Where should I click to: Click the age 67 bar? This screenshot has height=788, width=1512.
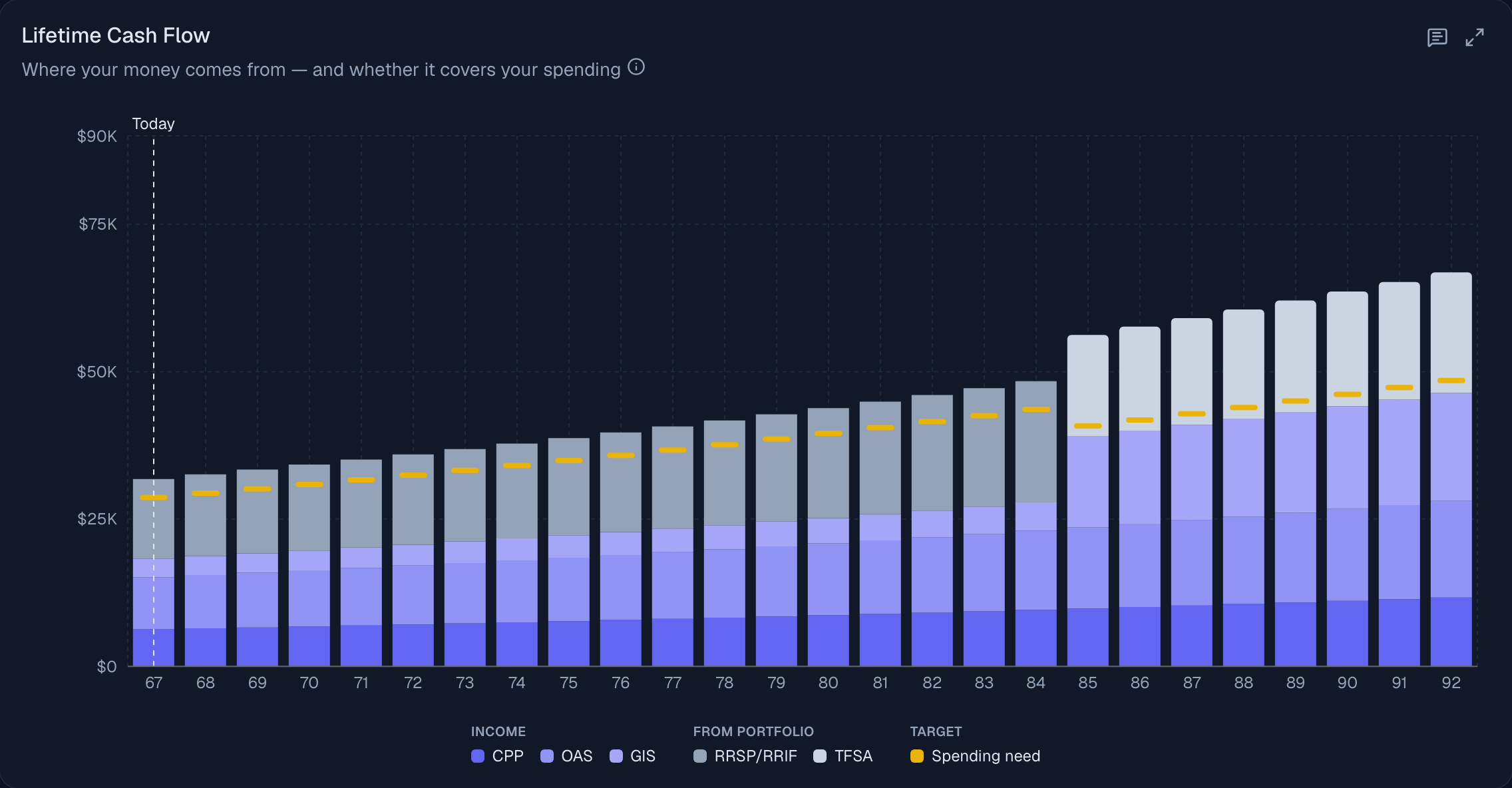click(154, 572)
